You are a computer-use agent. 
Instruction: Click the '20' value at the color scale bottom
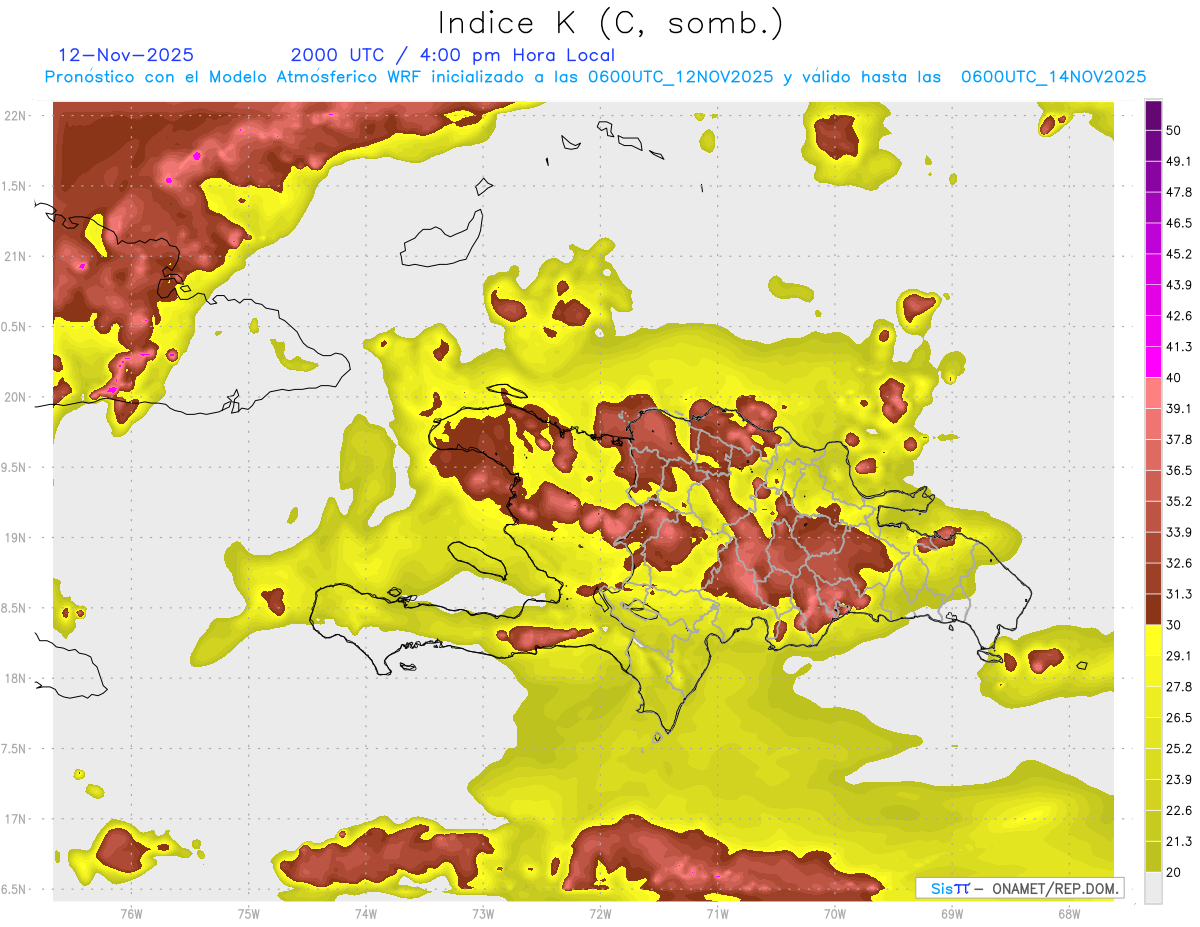pyautogui.click(x=1175, y=873)
